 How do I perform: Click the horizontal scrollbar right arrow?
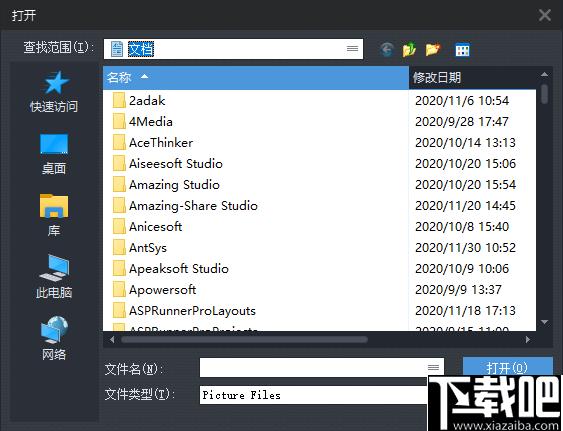click(527, 339)
